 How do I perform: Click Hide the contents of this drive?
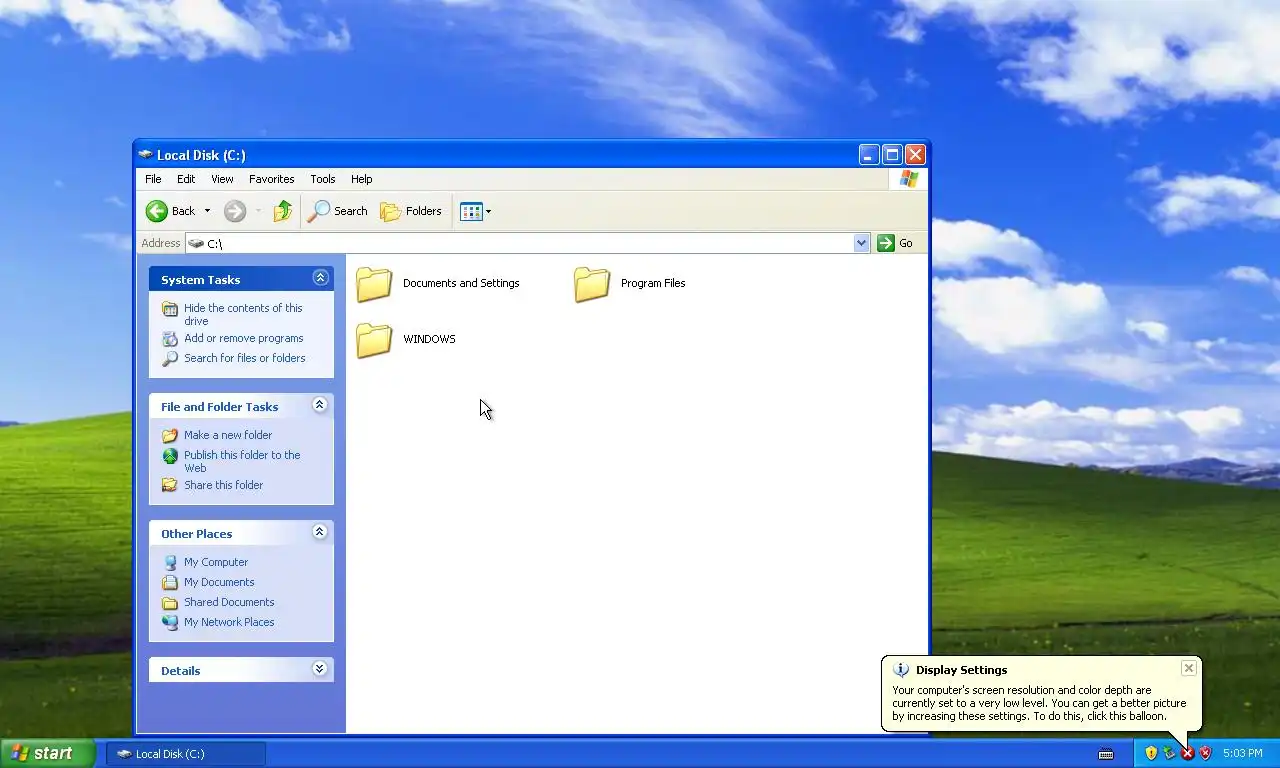click(x=243, y=314)
